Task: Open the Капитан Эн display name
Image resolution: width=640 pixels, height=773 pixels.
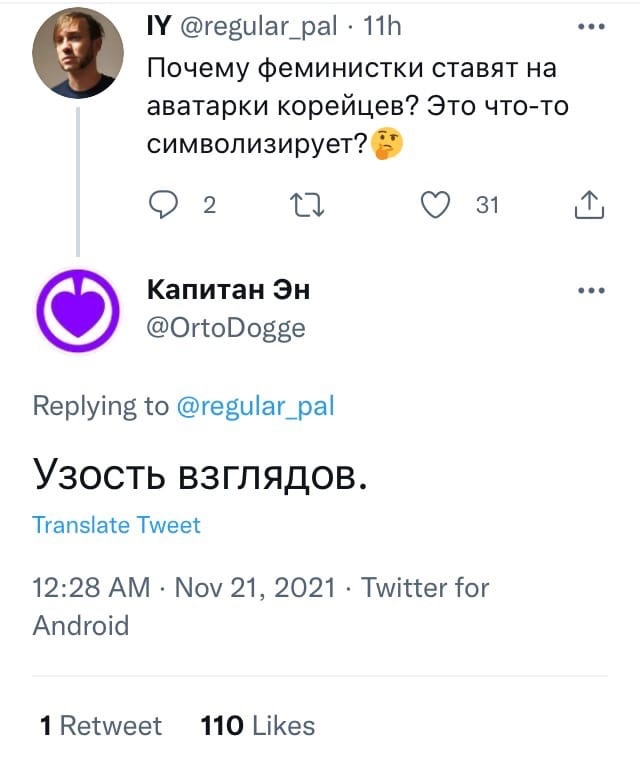Action: (x=228, y=290)
